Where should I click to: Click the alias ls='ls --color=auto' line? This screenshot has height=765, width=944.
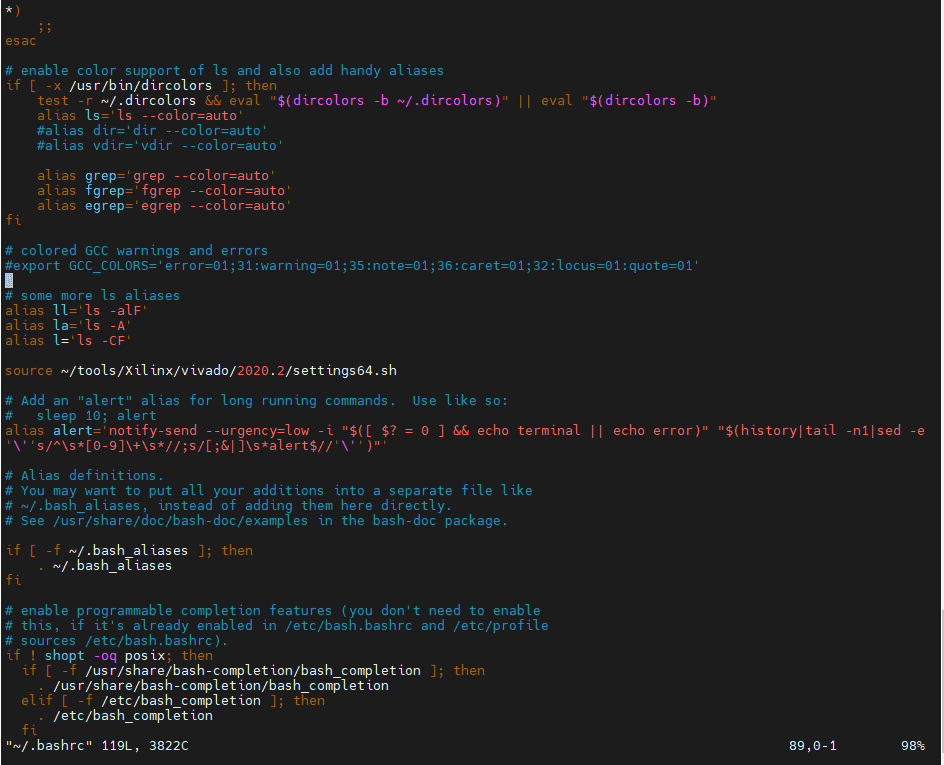[x=140, y=116]
